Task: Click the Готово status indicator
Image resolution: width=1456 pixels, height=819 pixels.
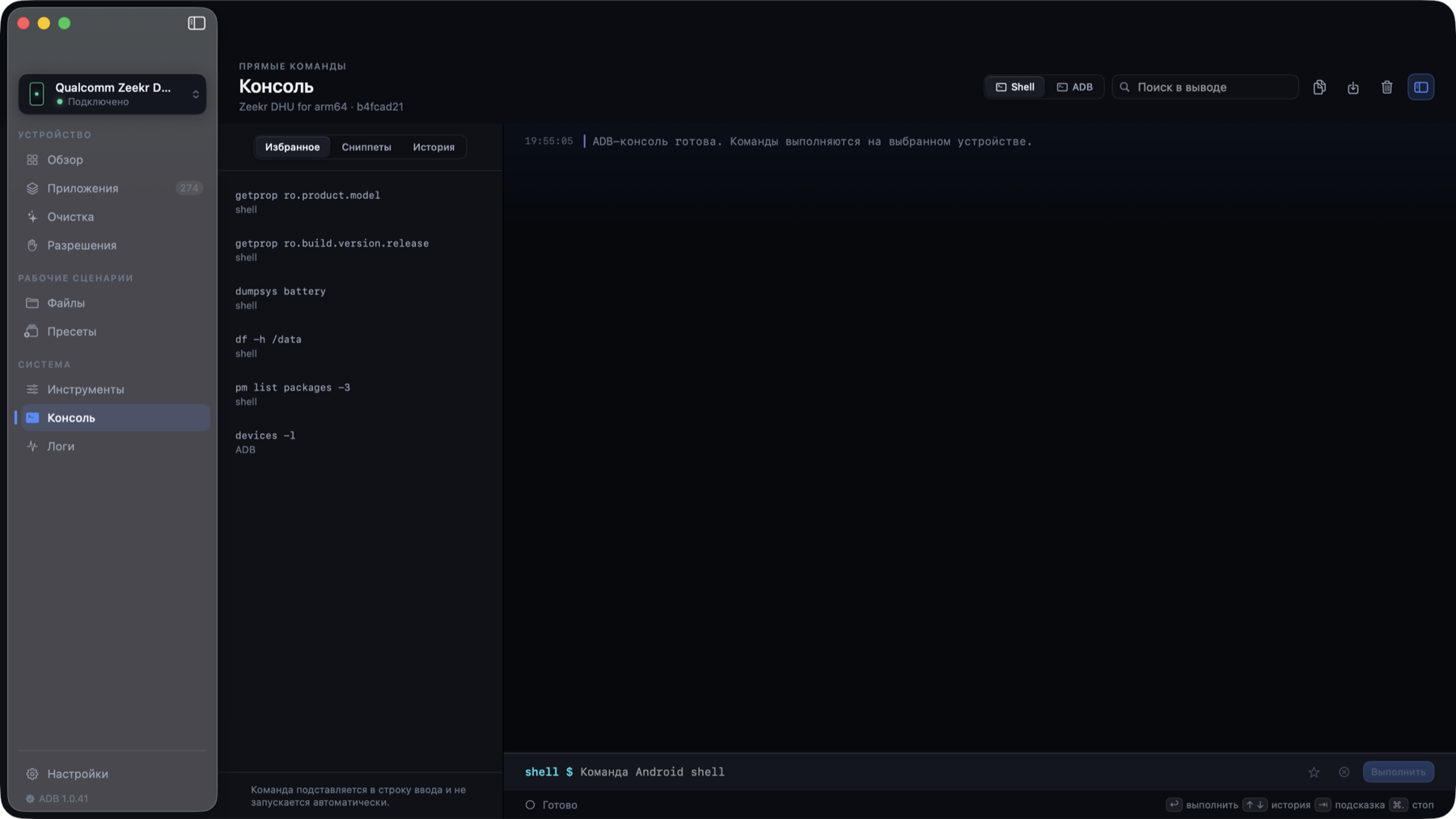Action: pyautogui.click(x=552, y=805)
